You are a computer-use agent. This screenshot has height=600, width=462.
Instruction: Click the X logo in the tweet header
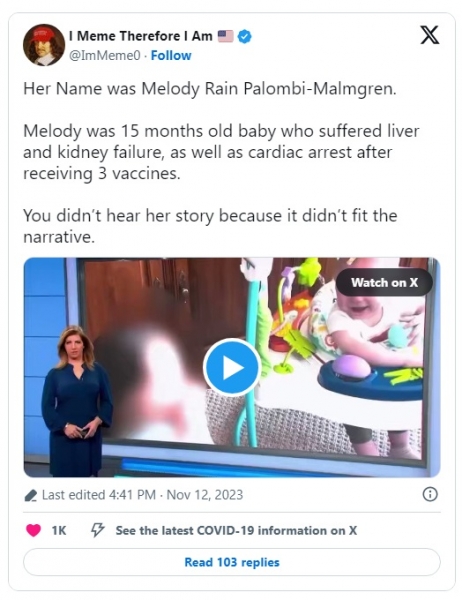tap(429, 35)
